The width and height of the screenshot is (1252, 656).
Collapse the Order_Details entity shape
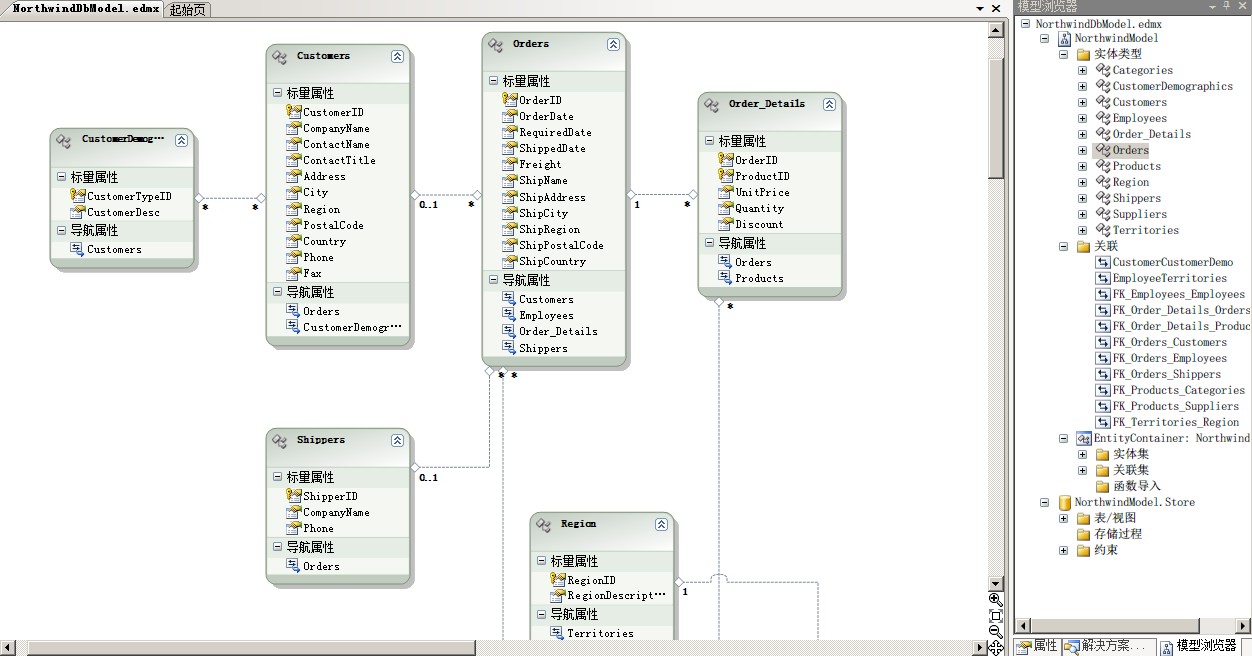[829, 104]
